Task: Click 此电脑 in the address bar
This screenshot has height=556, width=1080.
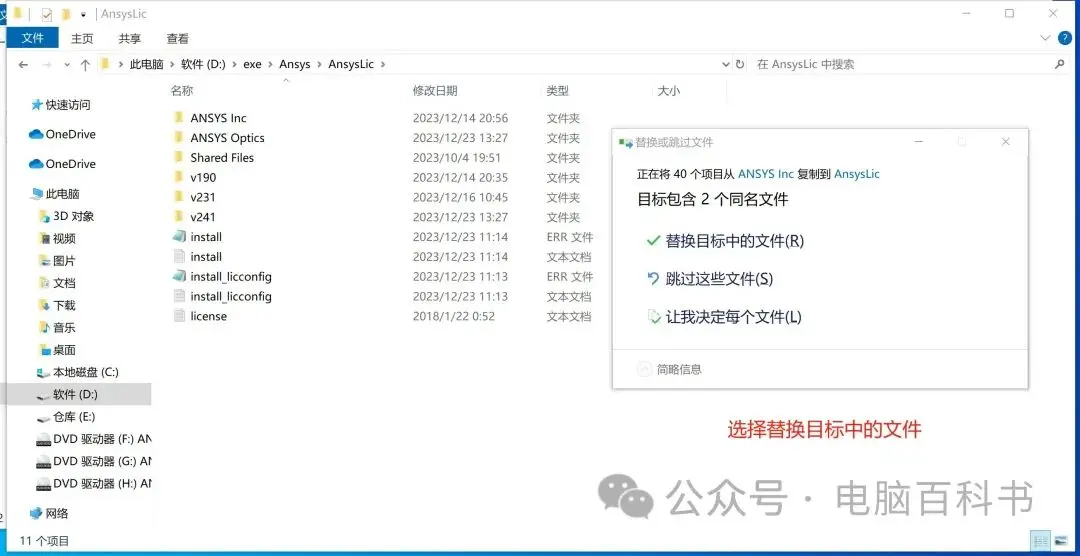Action: [x=147, y=64]
